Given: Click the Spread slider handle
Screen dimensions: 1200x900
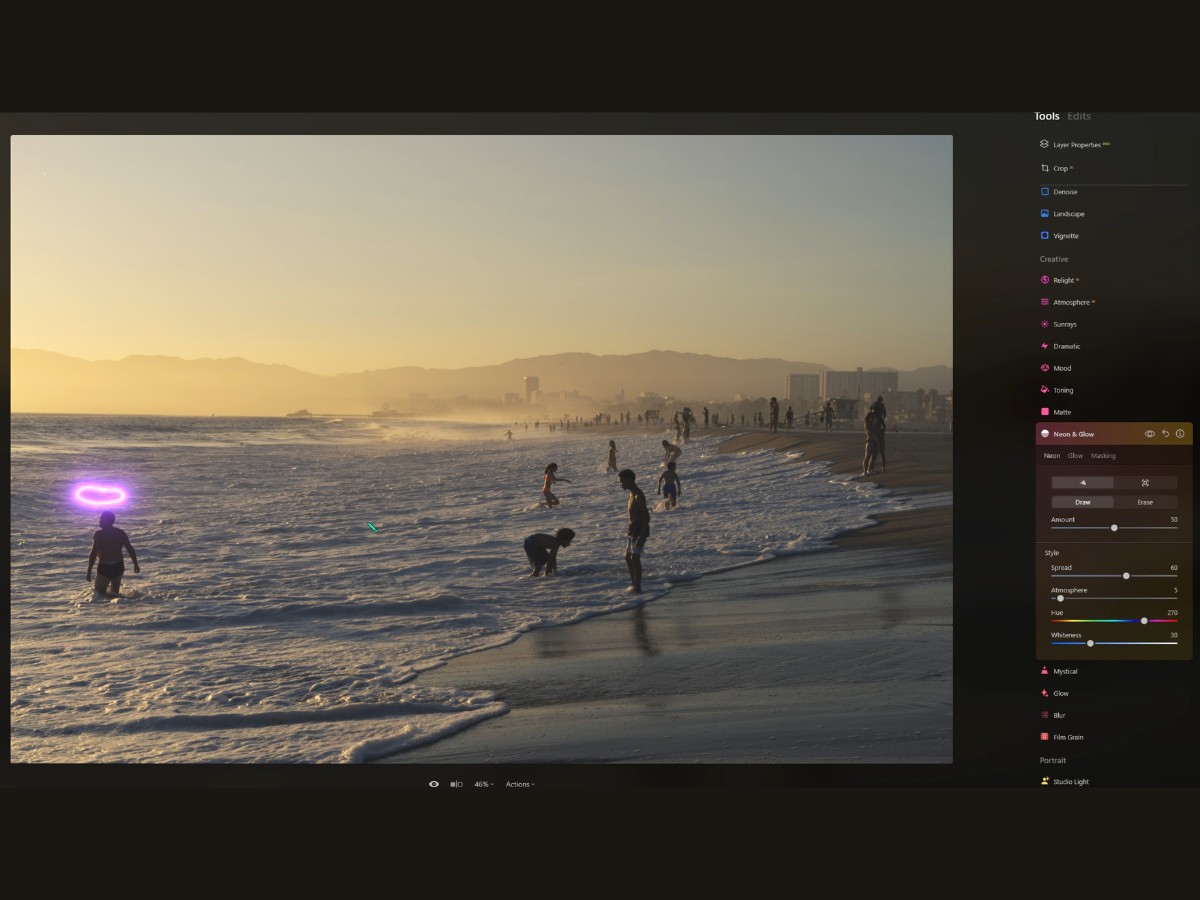Looking at the screenshot, I should tap(1126, 575).
